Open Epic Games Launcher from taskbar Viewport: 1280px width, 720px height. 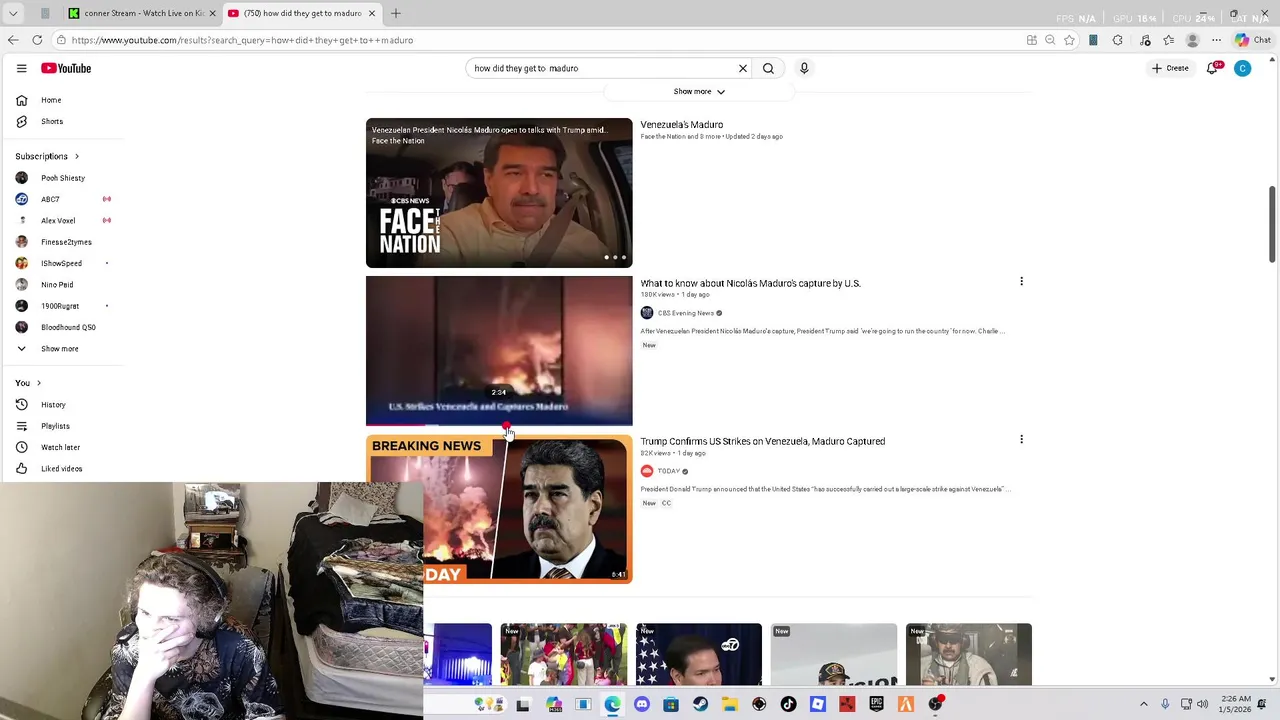pos(876,704)
